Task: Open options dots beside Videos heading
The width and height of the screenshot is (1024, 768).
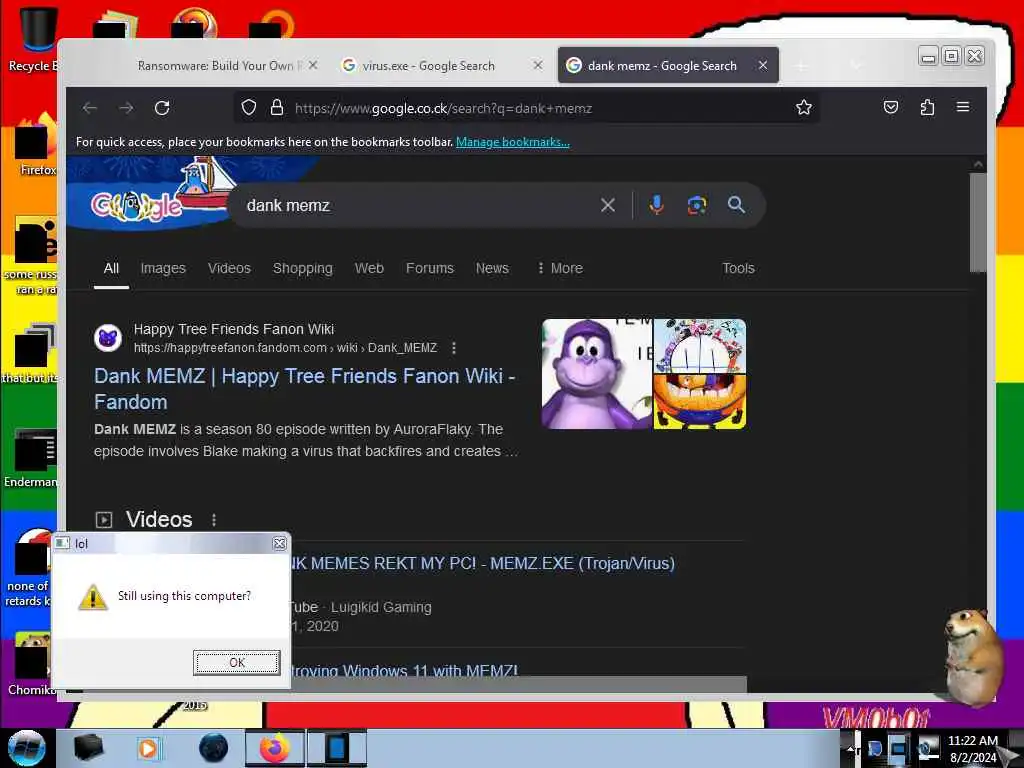Action: (x=214, y=520)
